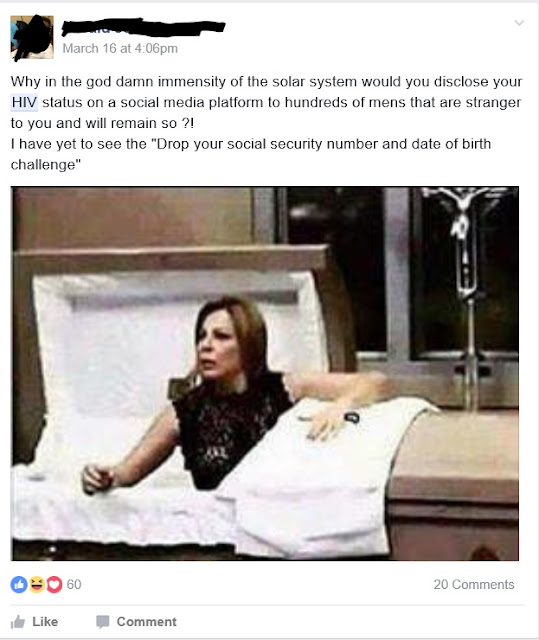Click the post text beginning "Why in the"

pos(266,102)
